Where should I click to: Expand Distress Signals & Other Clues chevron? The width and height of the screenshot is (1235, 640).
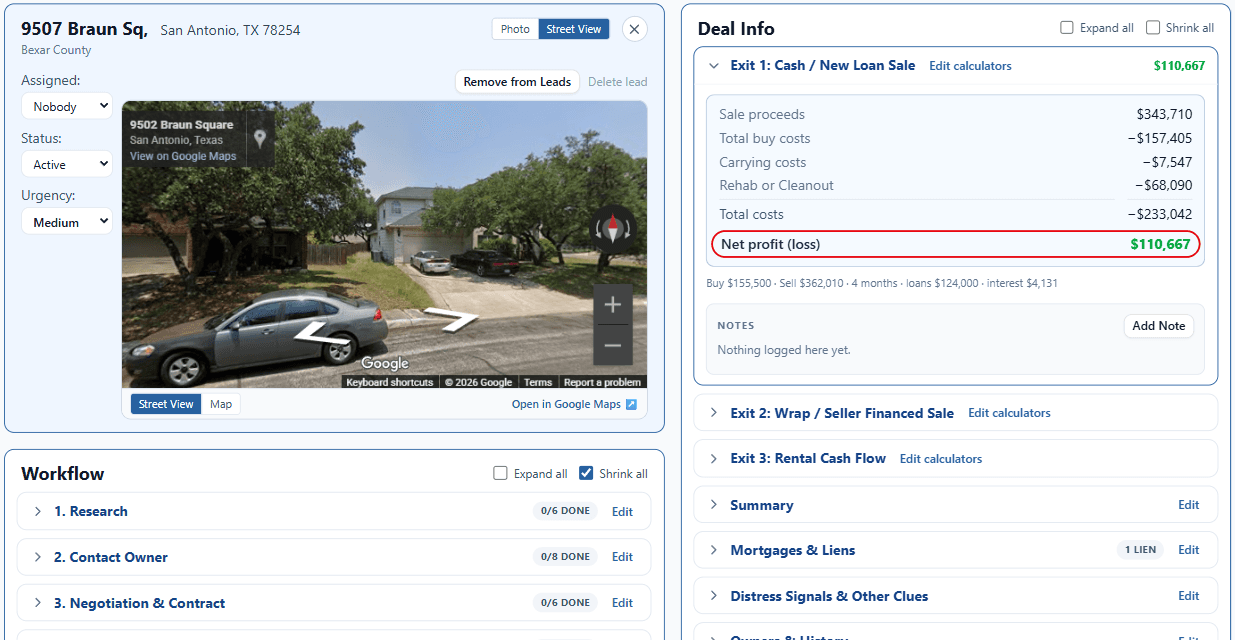[714, 596]
